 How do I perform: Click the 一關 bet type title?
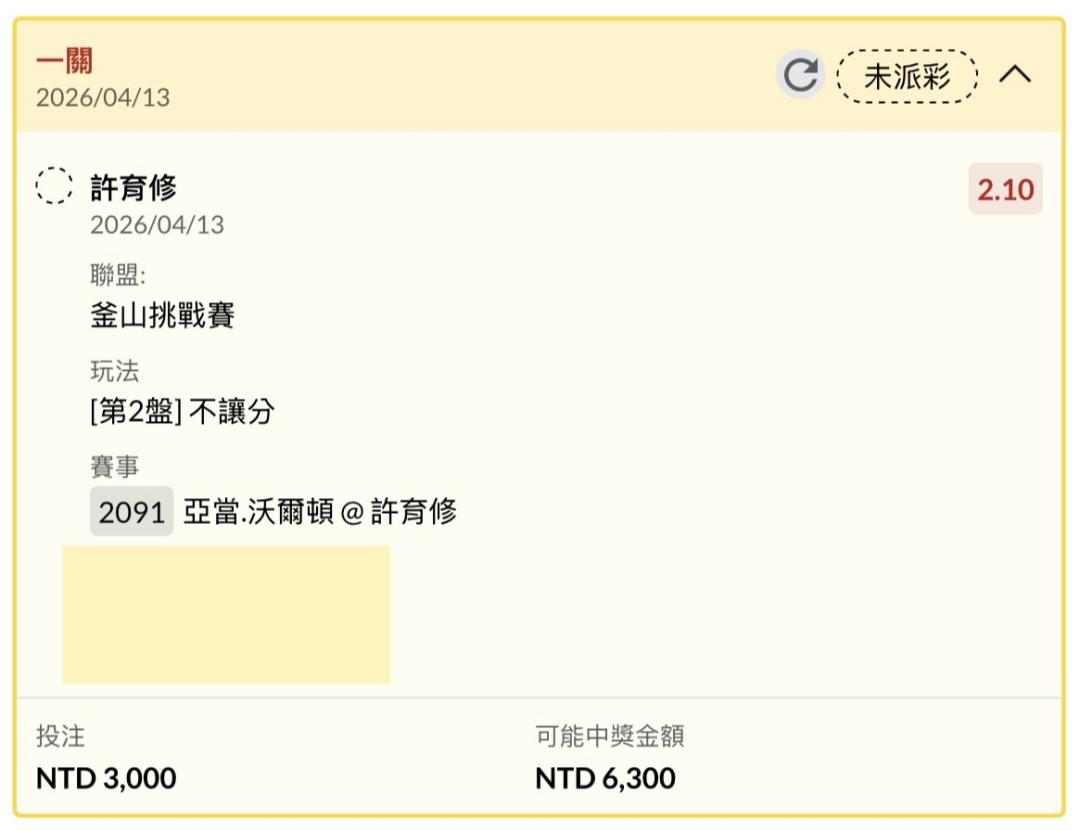pyautogui.click(x=65, y=61)
